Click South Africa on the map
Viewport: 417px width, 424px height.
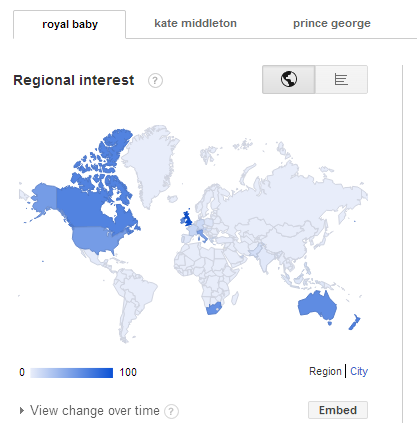point(213,309)
